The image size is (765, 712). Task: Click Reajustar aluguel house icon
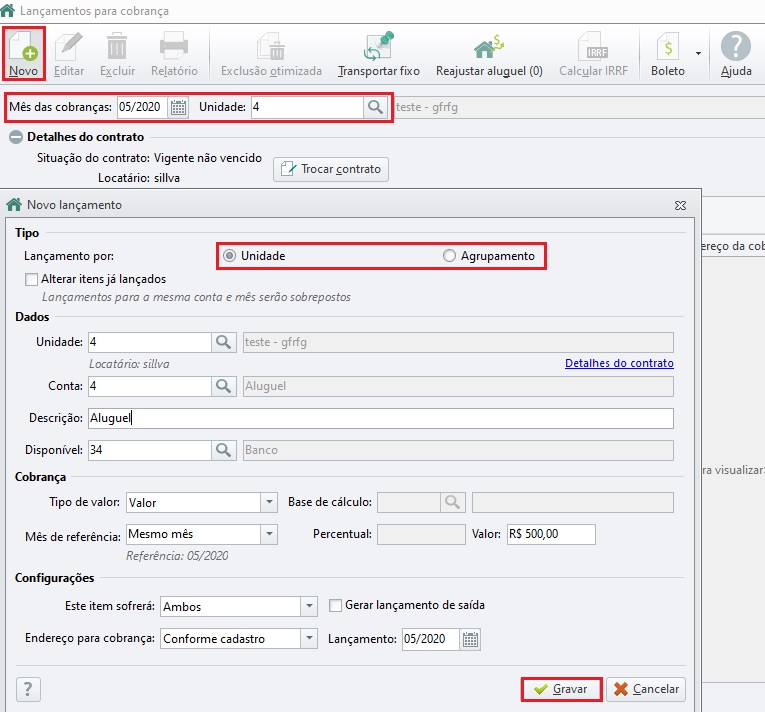pyautogui.click(x=489, y=47)
